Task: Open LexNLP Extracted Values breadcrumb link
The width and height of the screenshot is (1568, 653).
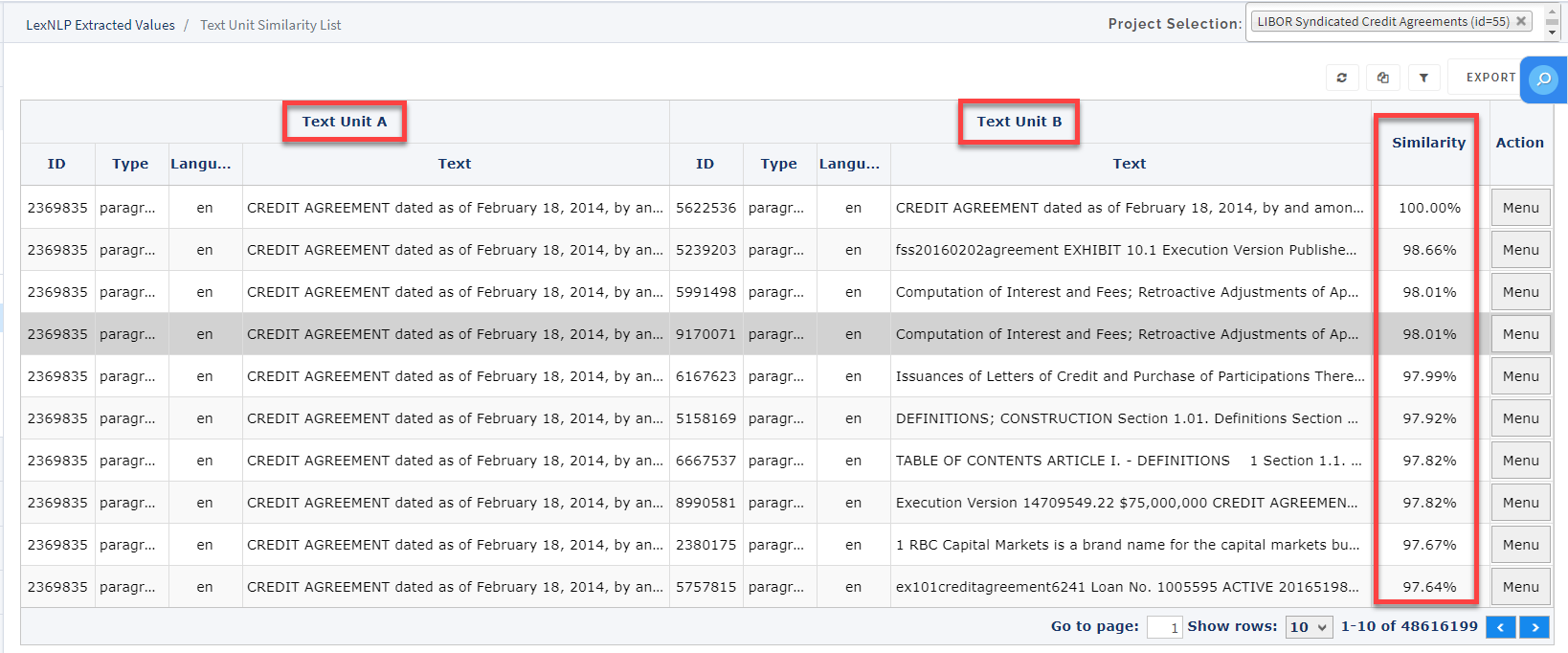Action: coord(101,25)
